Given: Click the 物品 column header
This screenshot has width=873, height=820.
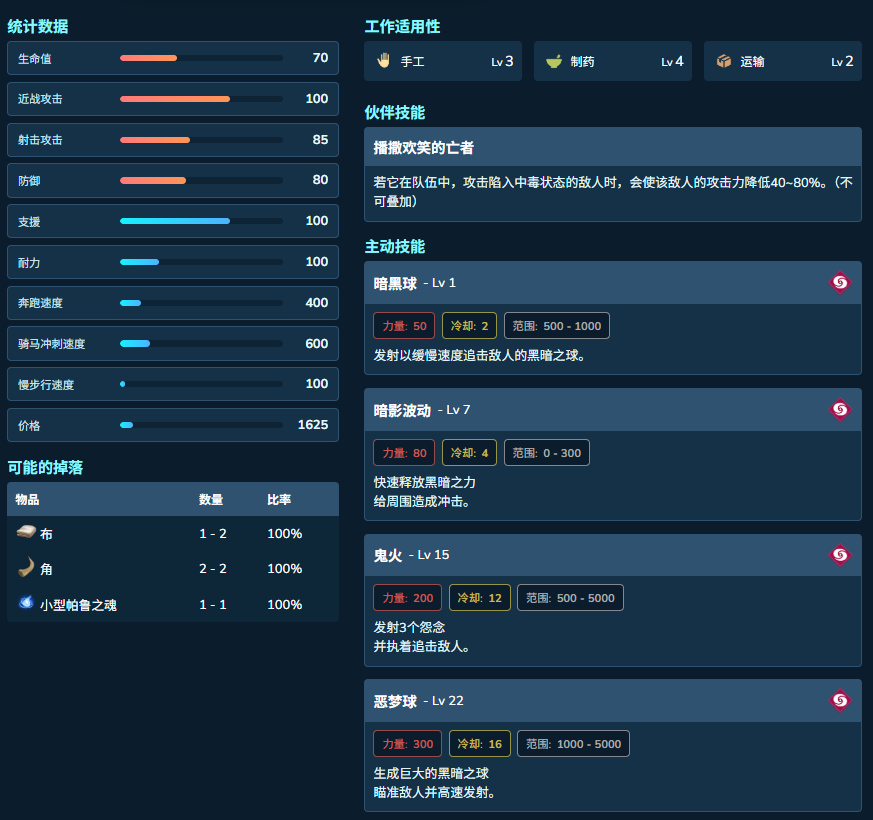Looking at the screenshot, I should click(27, 499).
